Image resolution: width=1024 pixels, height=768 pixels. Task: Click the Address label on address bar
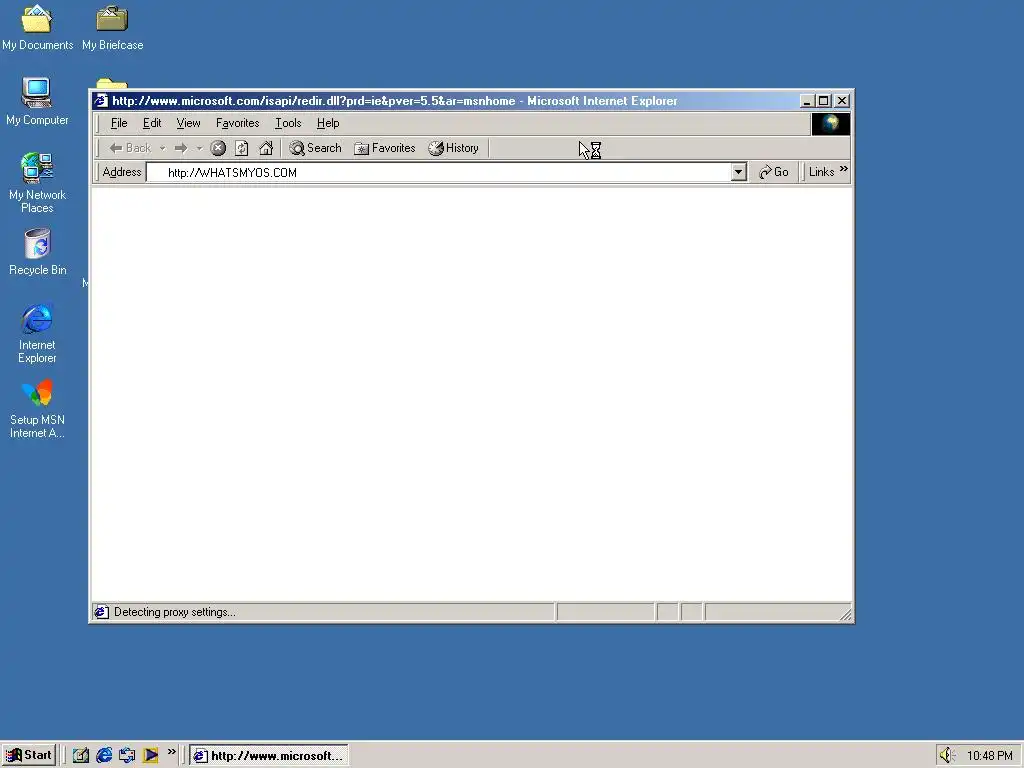pyautogui.click(x=122, y=172)
